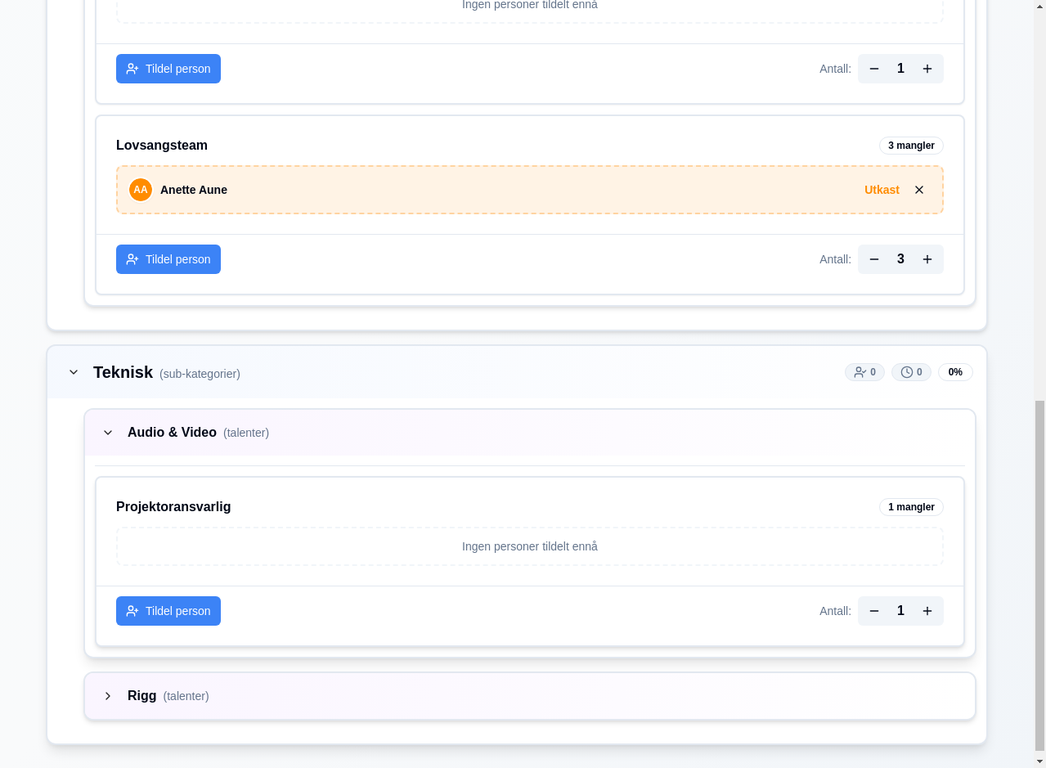The image size is (1046, 768).
Task: Expand the Rigg sub-category
Action: tap(108, 696)
